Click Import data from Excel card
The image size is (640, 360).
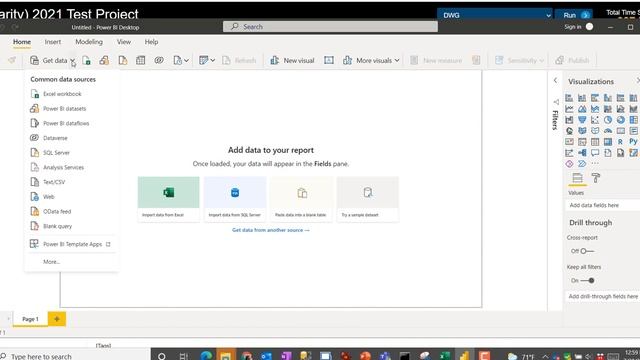point(169,199)
